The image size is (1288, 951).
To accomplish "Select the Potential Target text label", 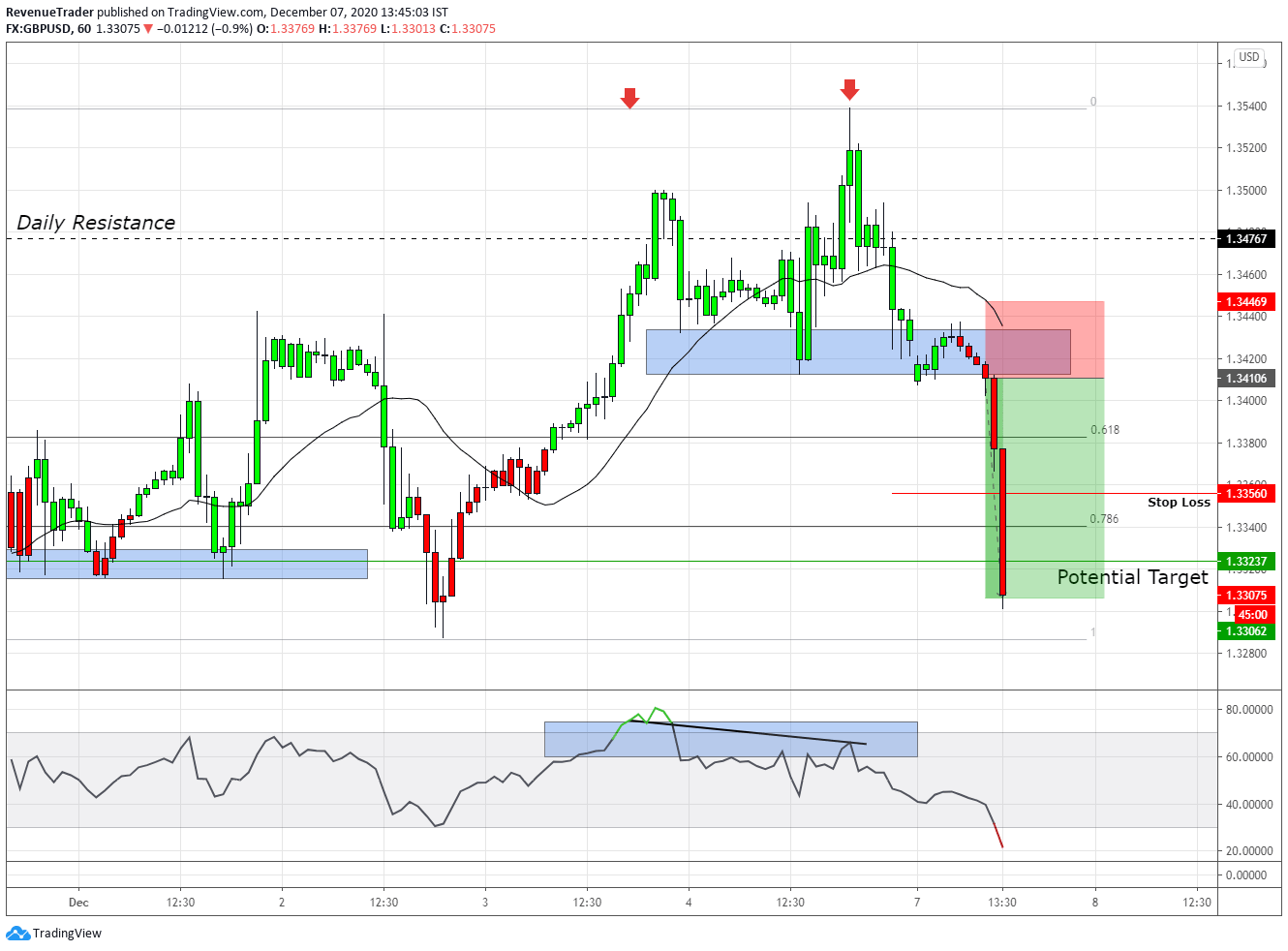I will click(1132, 577).
